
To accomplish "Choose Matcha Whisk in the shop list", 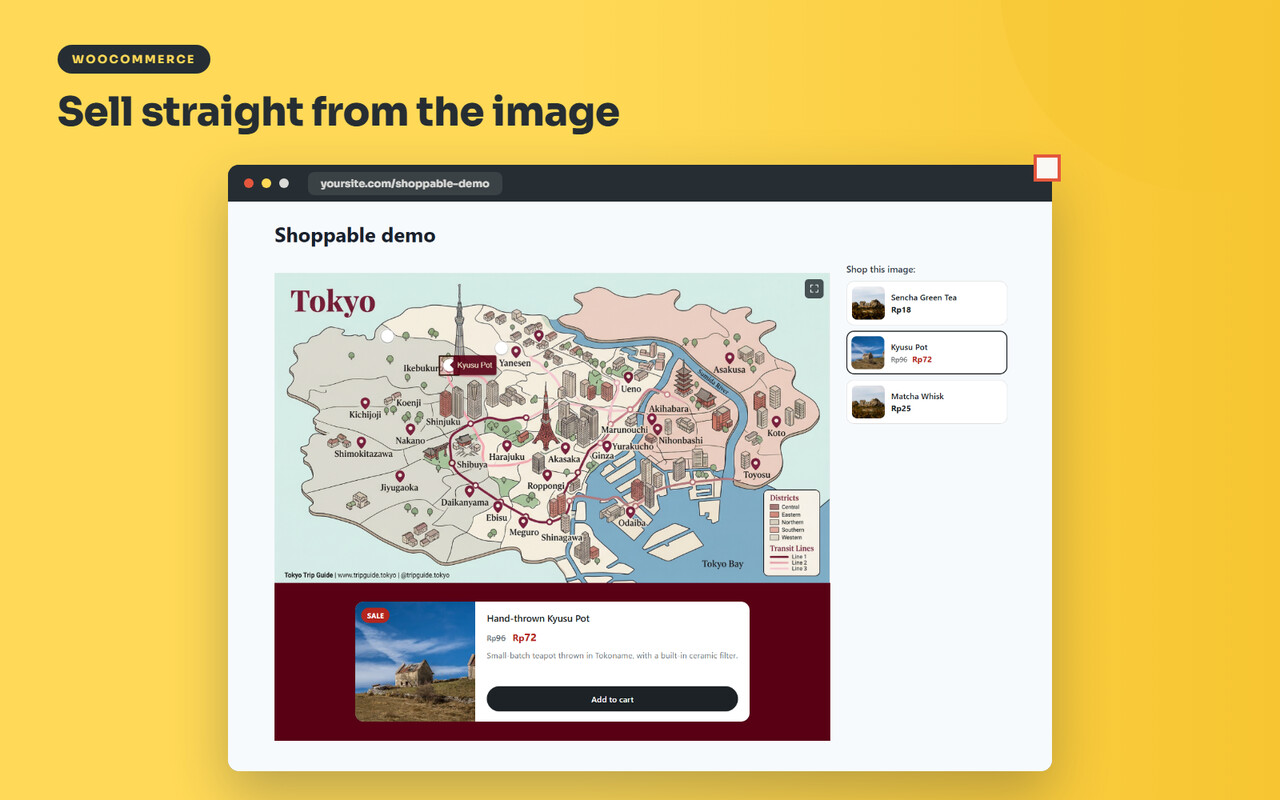I will (x=926, y=402).
